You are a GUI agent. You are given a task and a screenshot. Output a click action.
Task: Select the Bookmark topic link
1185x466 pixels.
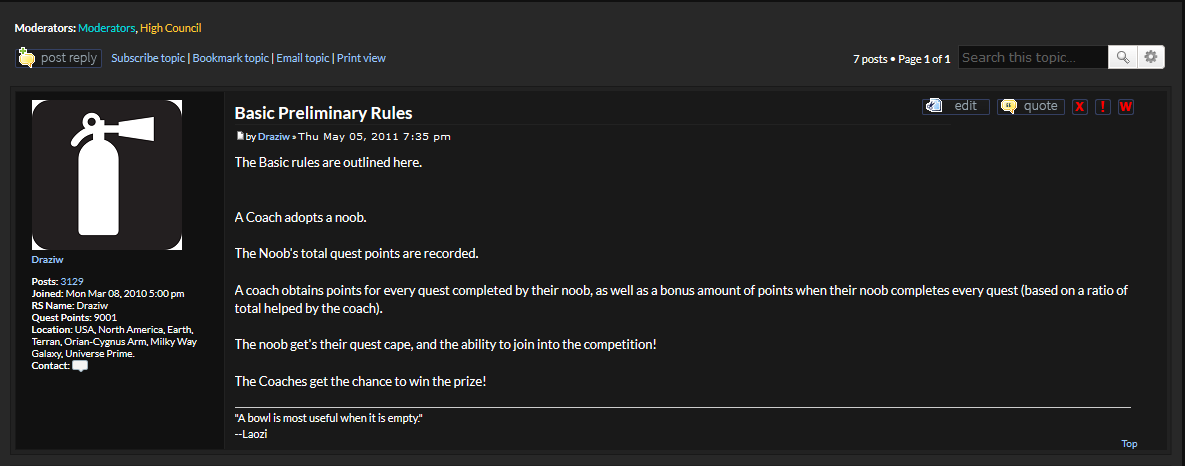tap(231, 58)
